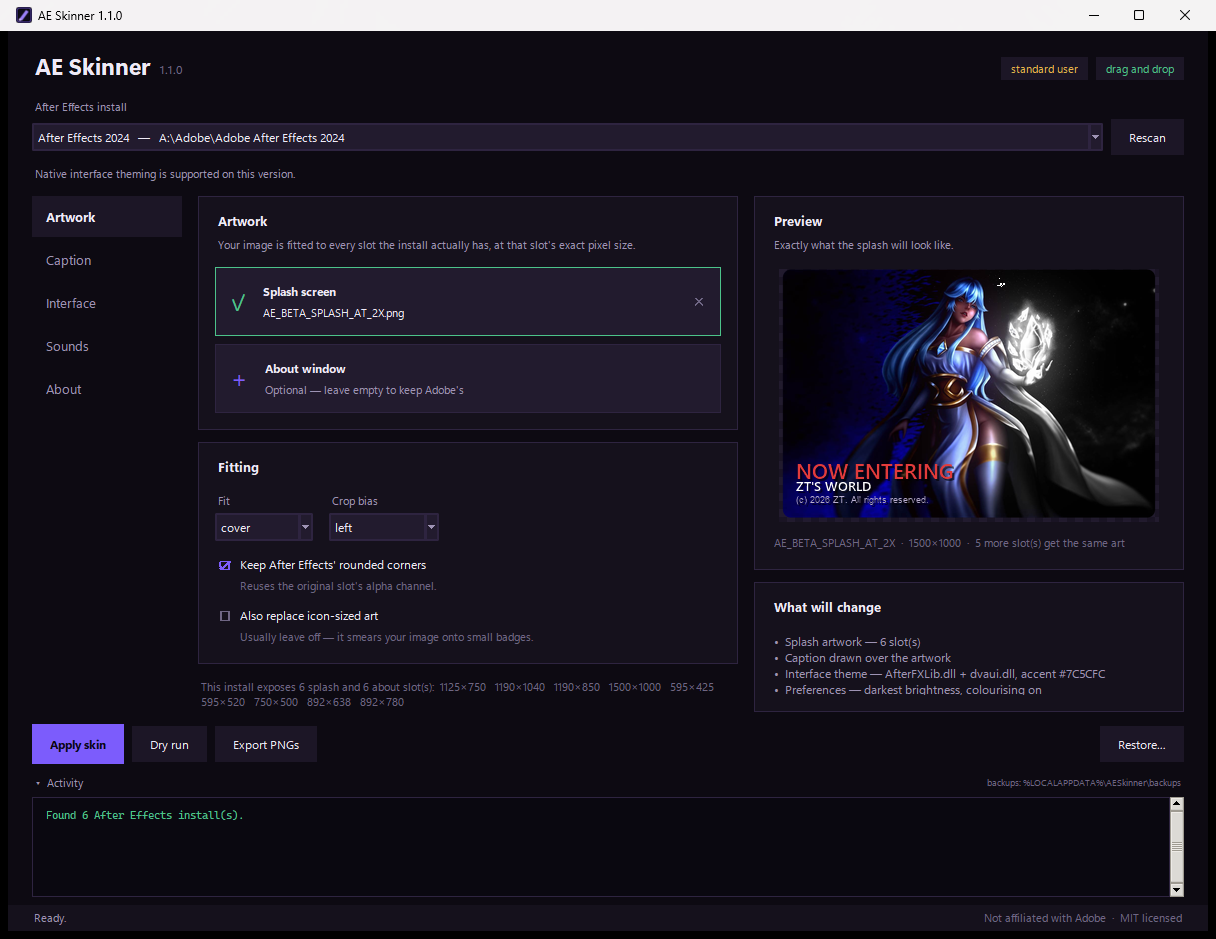1216x939 pixels.
Task: Click the AE Skinner app icon in title bar
Action: (x=22, y=15)
